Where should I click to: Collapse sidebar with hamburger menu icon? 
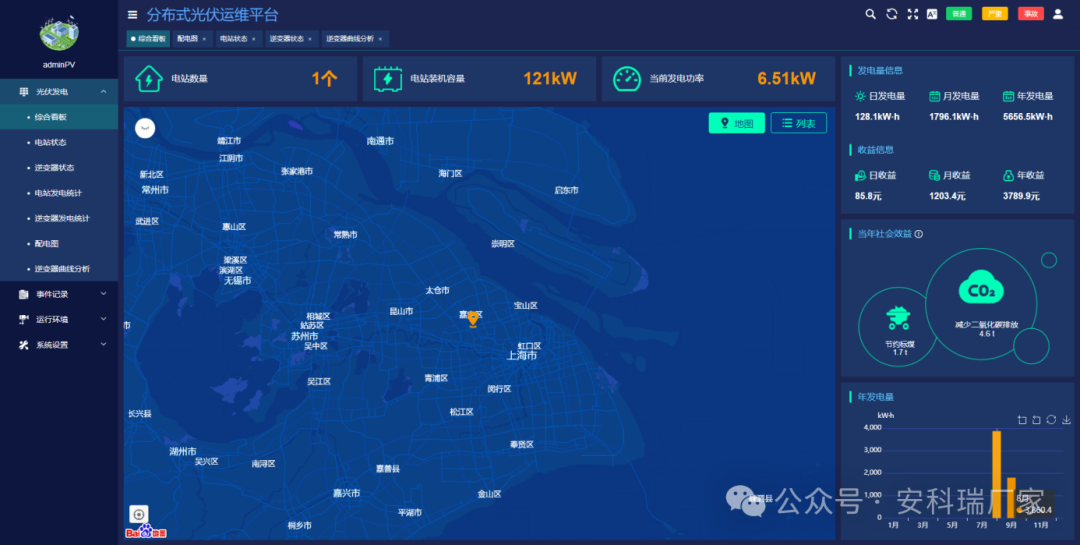133,14
